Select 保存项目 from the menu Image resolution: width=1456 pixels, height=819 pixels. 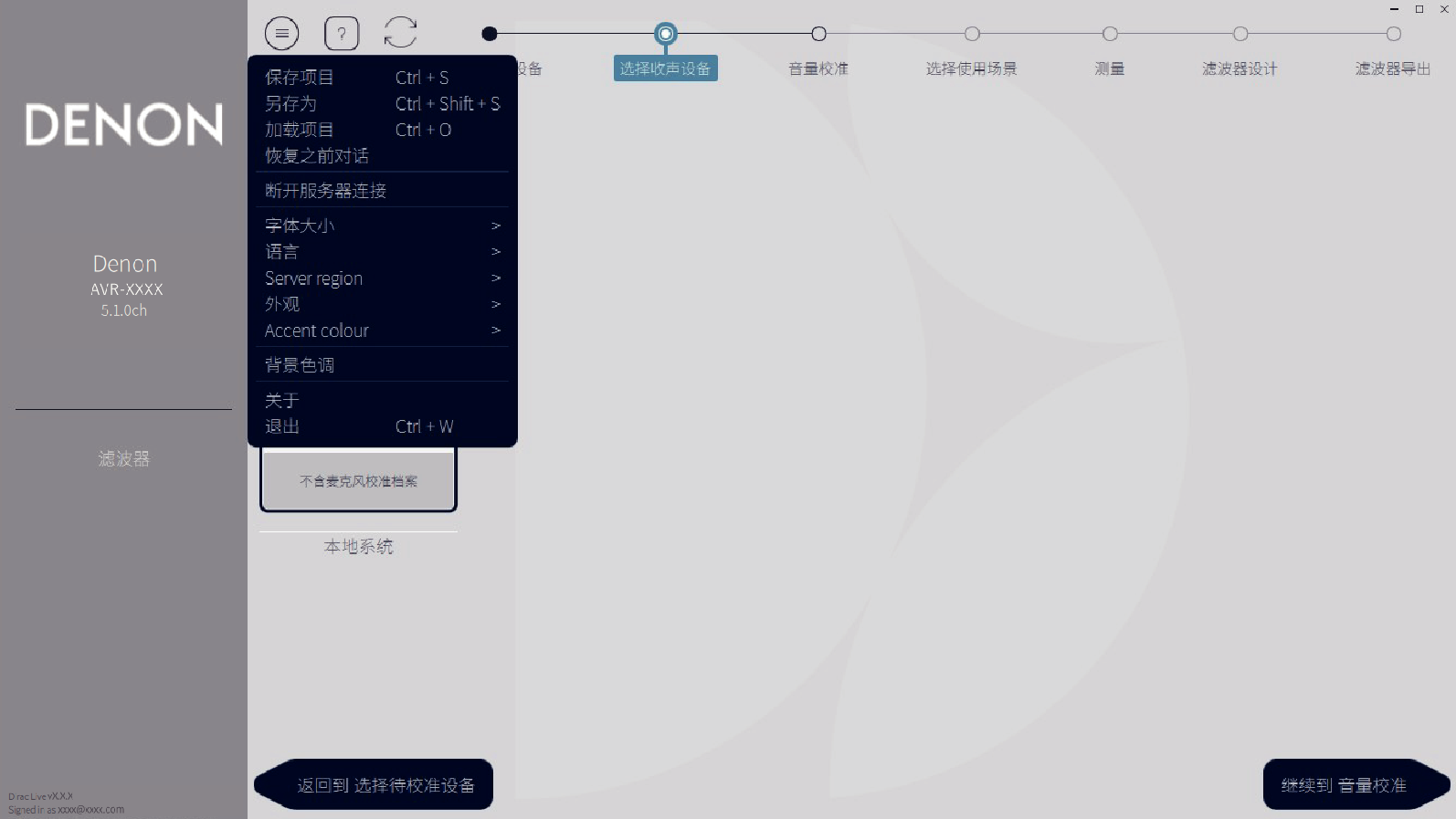[x=300, y=78]
